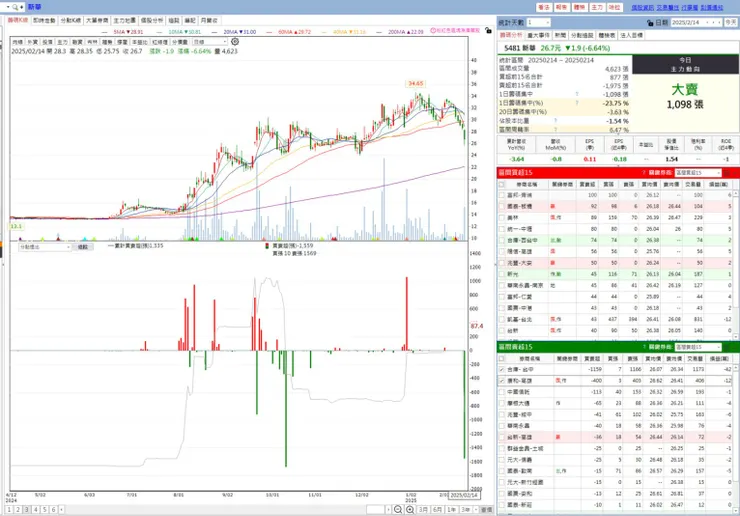Go to chart page 5
Screen dimensions: 740x516
point(44,510)
